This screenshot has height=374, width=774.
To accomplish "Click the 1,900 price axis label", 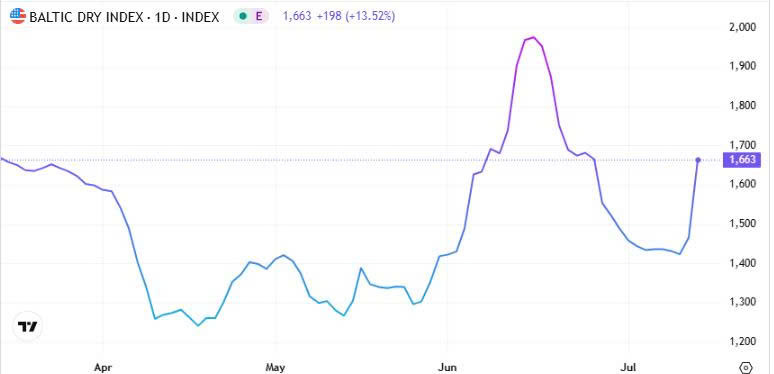I will 742,66.
